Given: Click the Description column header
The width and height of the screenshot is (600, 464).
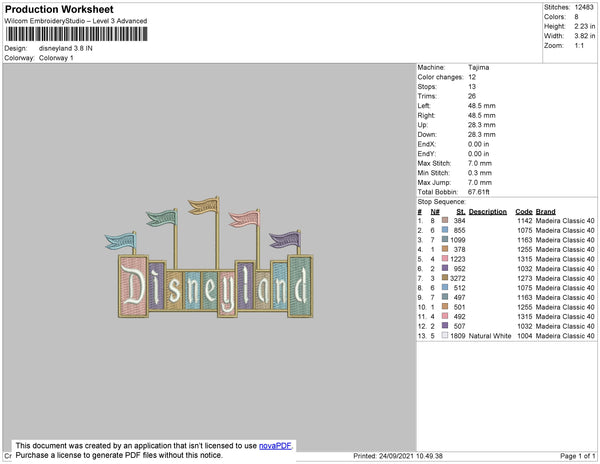Looking at the screenshot, I should pos(488,212).
